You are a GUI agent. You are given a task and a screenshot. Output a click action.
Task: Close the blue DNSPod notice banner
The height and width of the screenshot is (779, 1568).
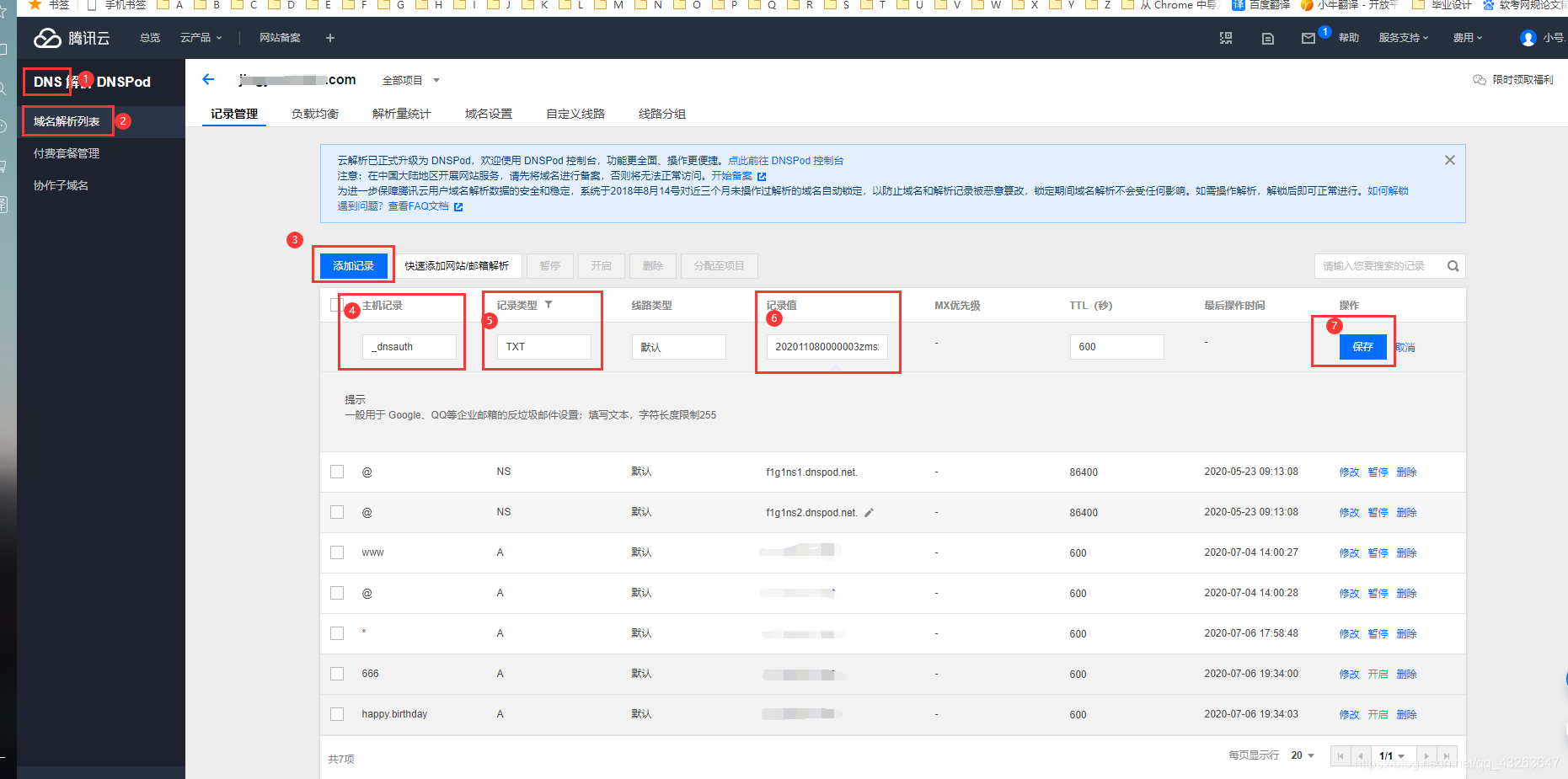coord(1449,160)
